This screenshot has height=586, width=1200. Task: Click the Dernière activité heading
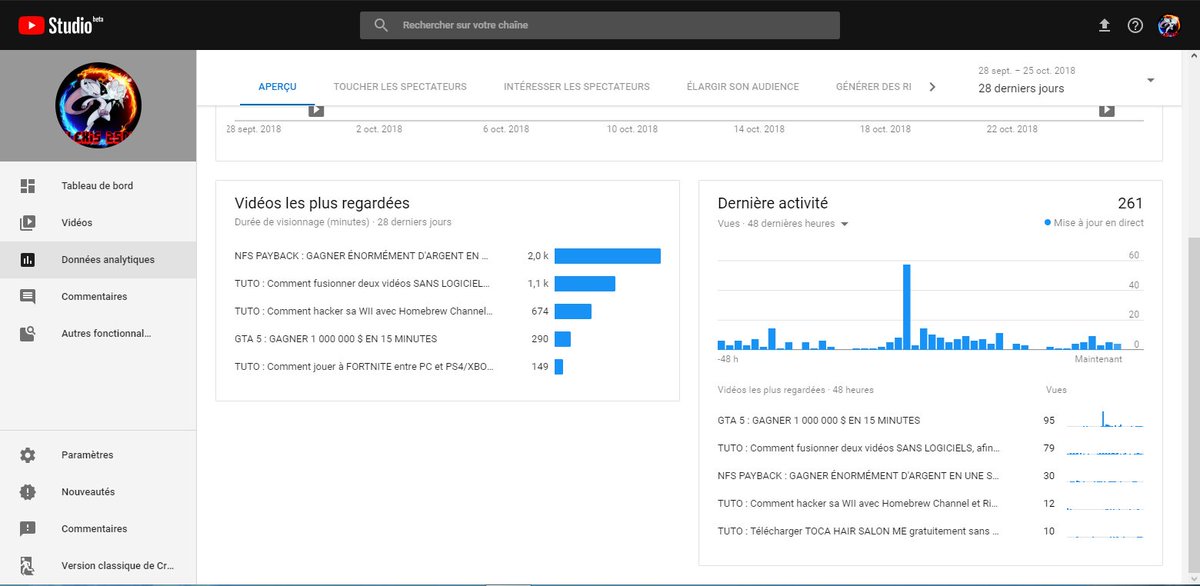(773, 203)
